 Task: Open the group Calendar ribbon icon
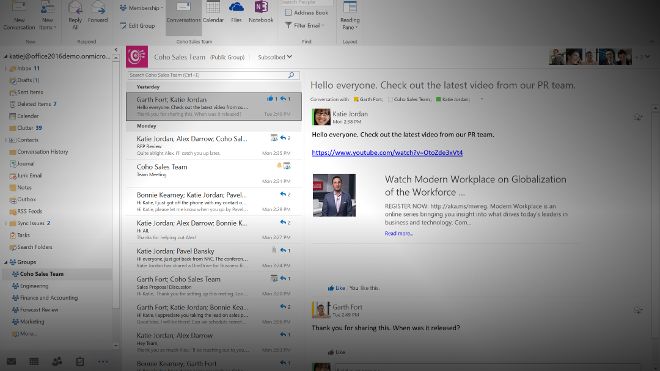[x=213, y=13]
